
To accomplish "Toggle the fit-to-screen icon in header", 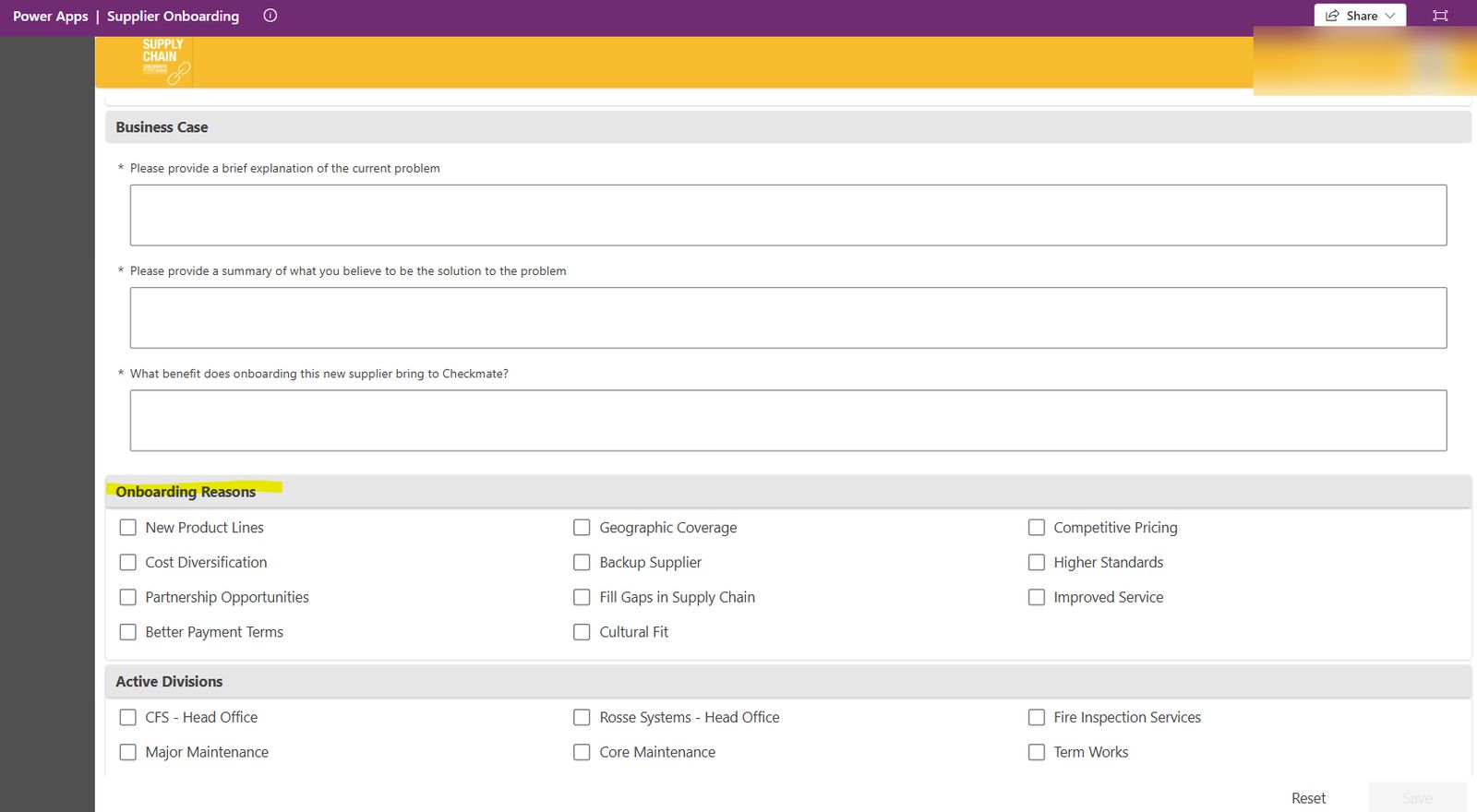I will pos(1440,16).
